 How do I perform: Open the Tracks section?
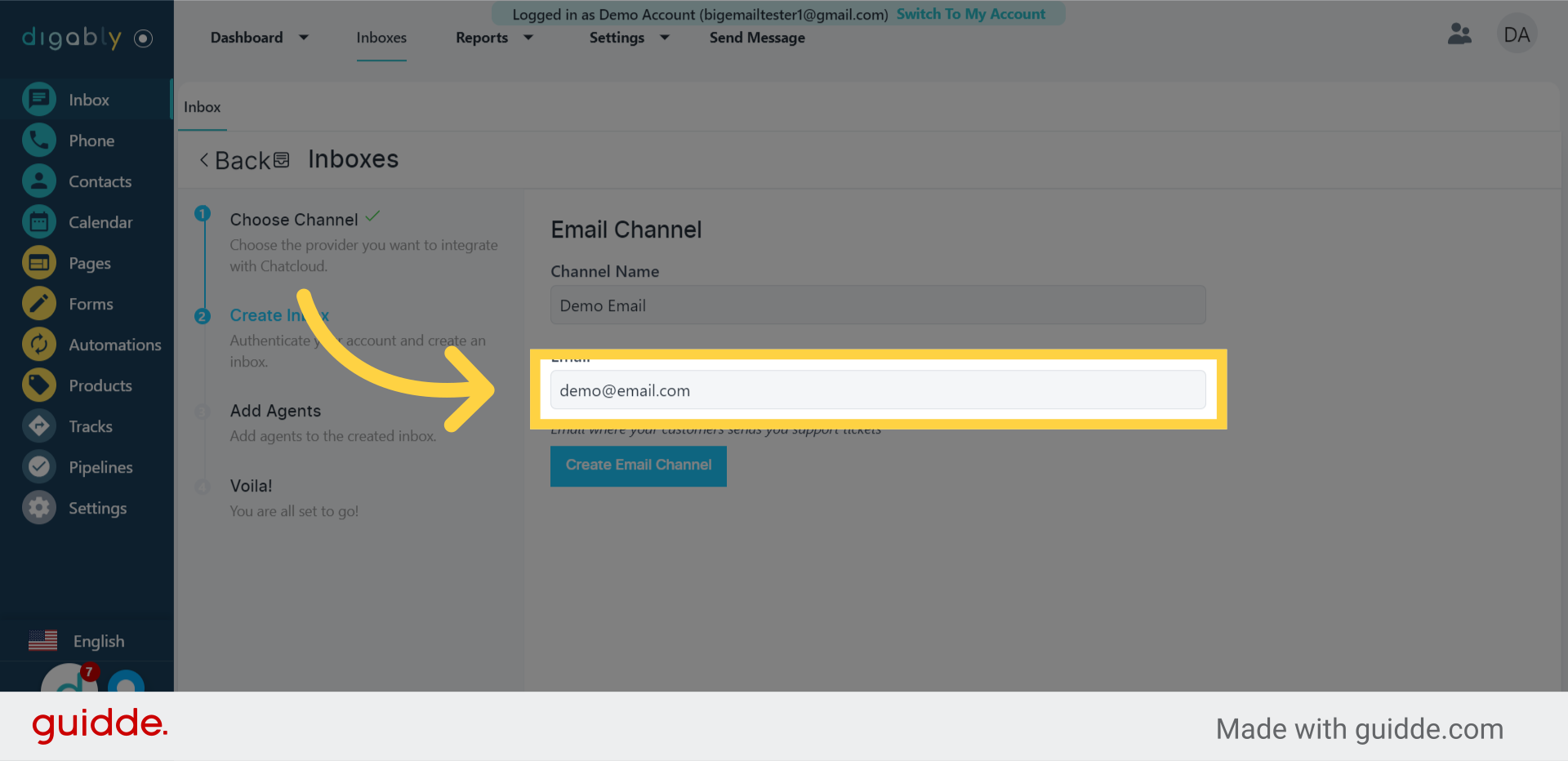[91, 425]
